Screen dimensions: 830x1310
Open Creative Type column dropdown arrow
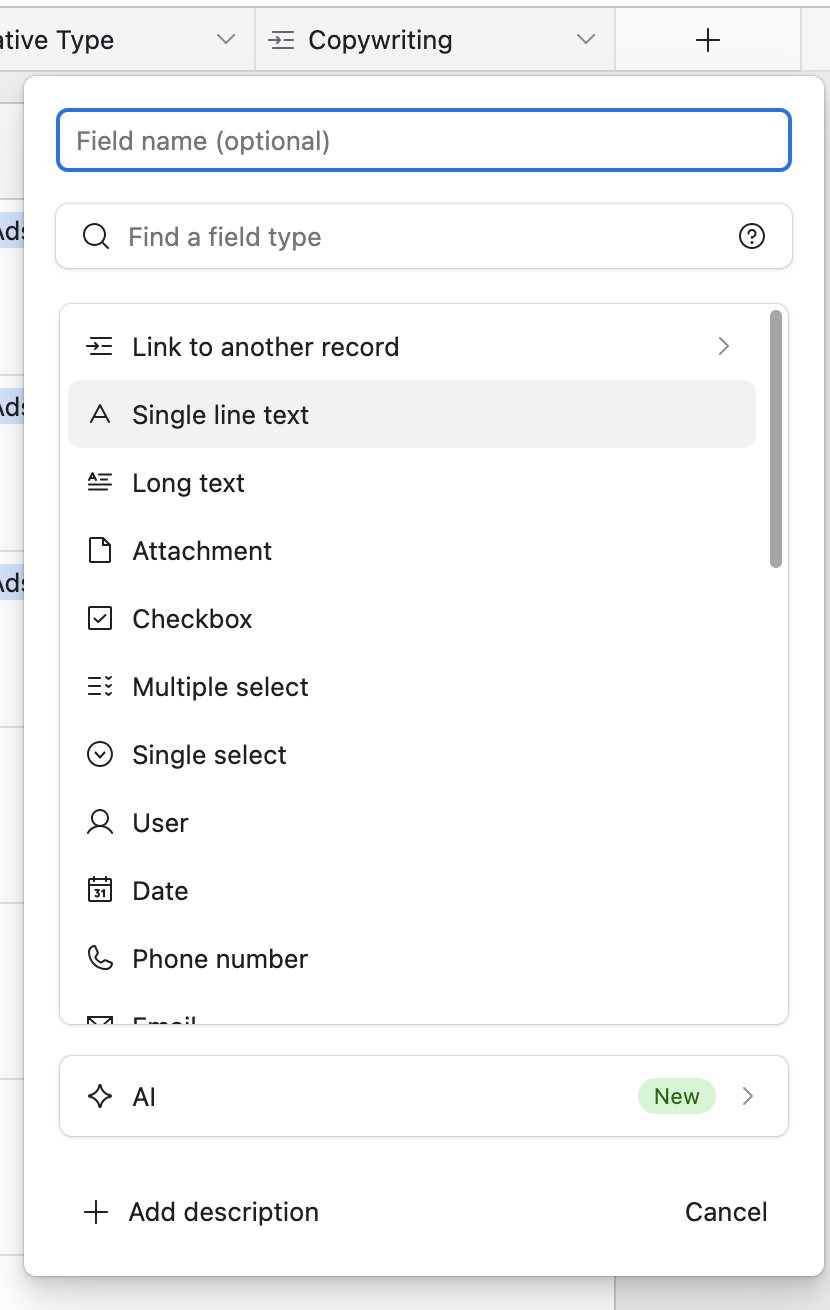pyautogui.click(x=226, y=40)
